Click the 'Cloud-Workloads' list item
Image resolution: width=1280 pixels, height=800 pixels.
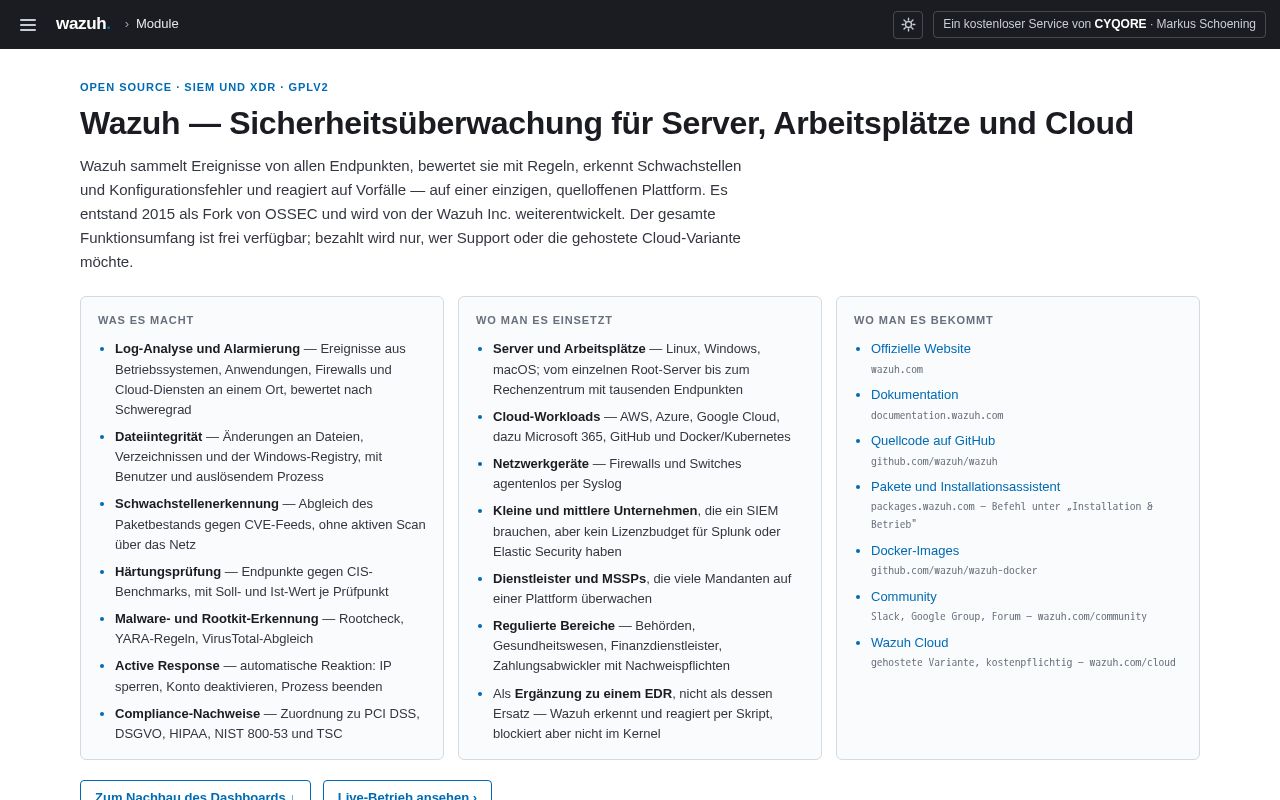click(648, 427)
